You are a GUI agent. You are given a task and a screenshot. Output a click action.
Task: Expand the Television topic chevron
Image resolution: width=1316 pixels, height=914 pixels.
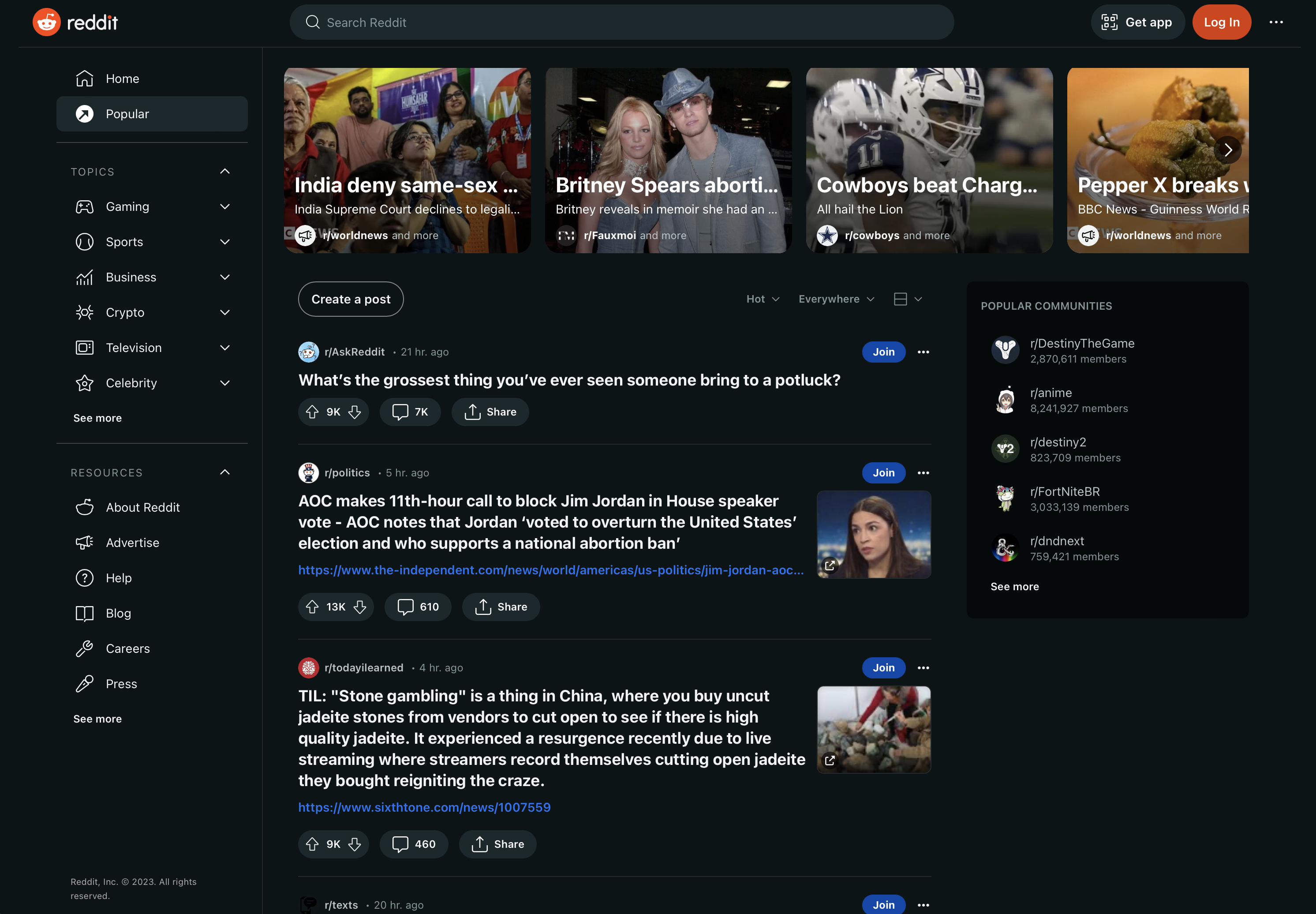[225, 348]
